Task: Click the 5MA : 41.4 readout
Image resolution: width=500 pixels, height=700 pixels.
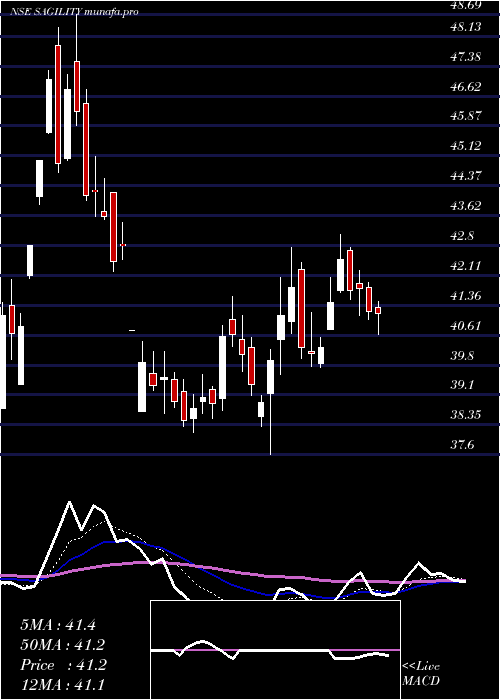Action: [58, 625]
